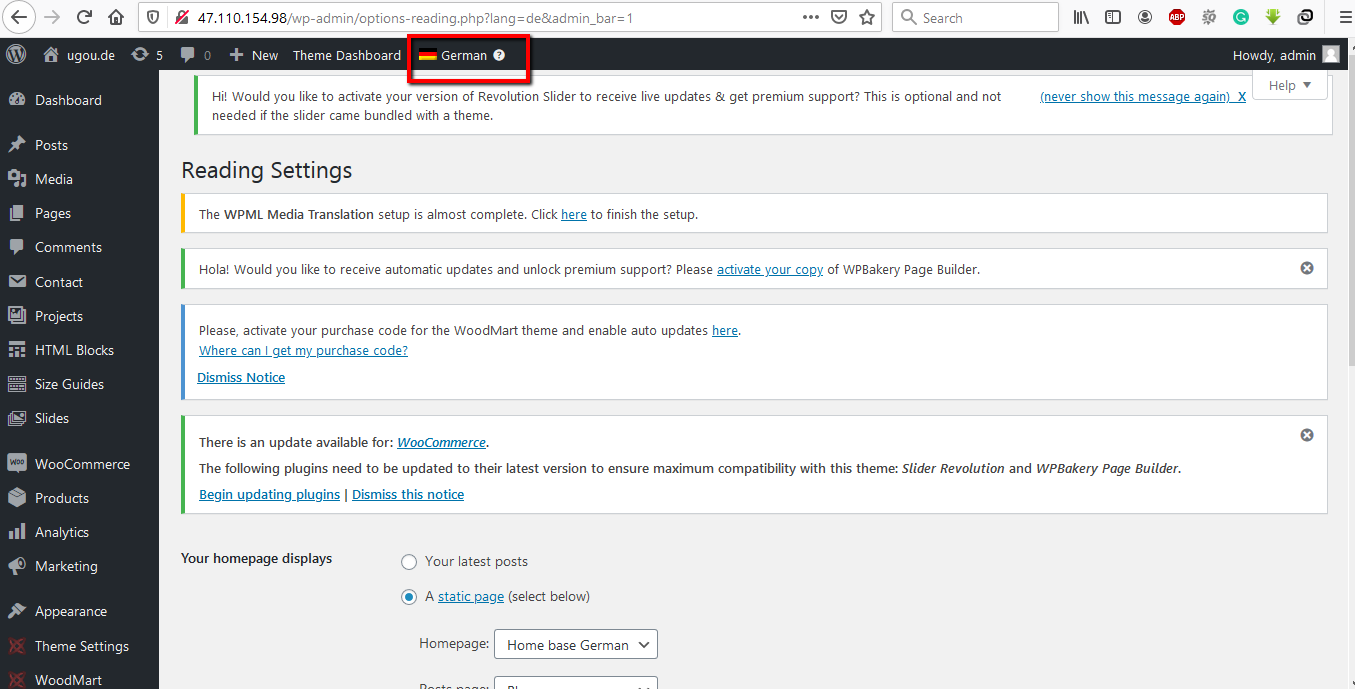Click the browser Forward arrow button
Viewport: 1355px width, 689px height.
point(52,17)
